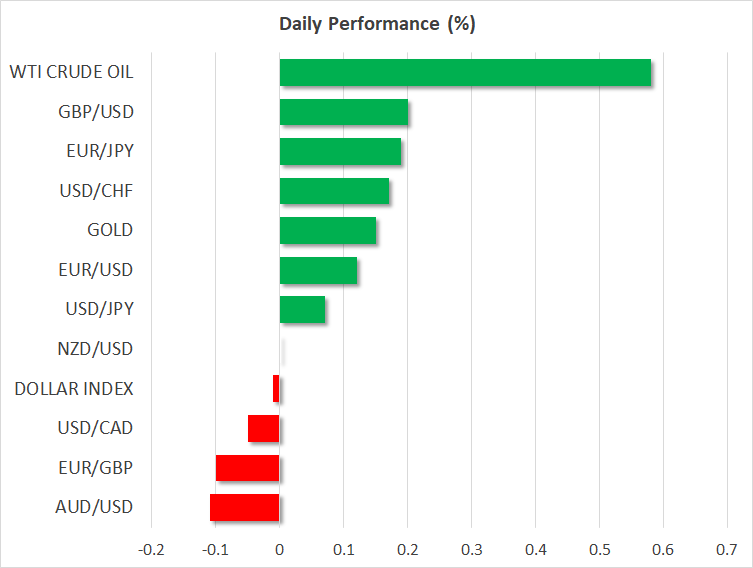This screenshot has height=568, width=753.
Task: Click the GOLD performance bar
Action: (x=327, y=231)
